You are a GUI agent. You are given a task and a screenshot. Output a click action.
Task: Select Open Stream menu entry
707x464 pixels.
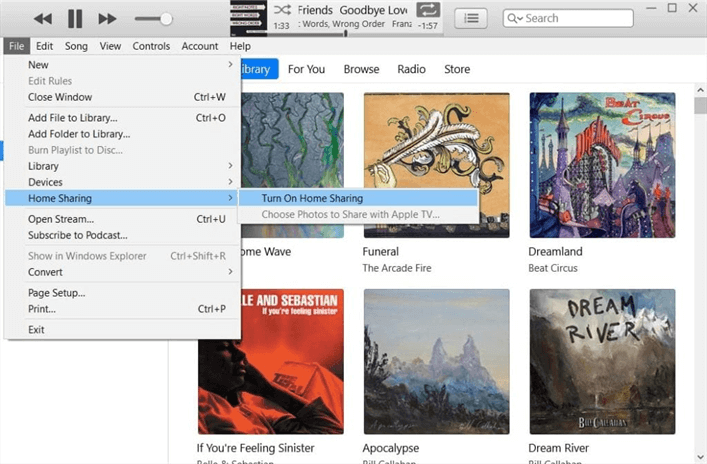click(x=122, y=219)
